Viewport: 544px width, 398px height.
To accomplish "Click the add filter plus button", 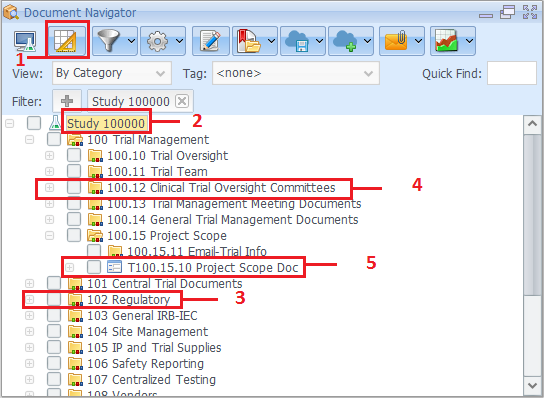I will coord(67,101).
